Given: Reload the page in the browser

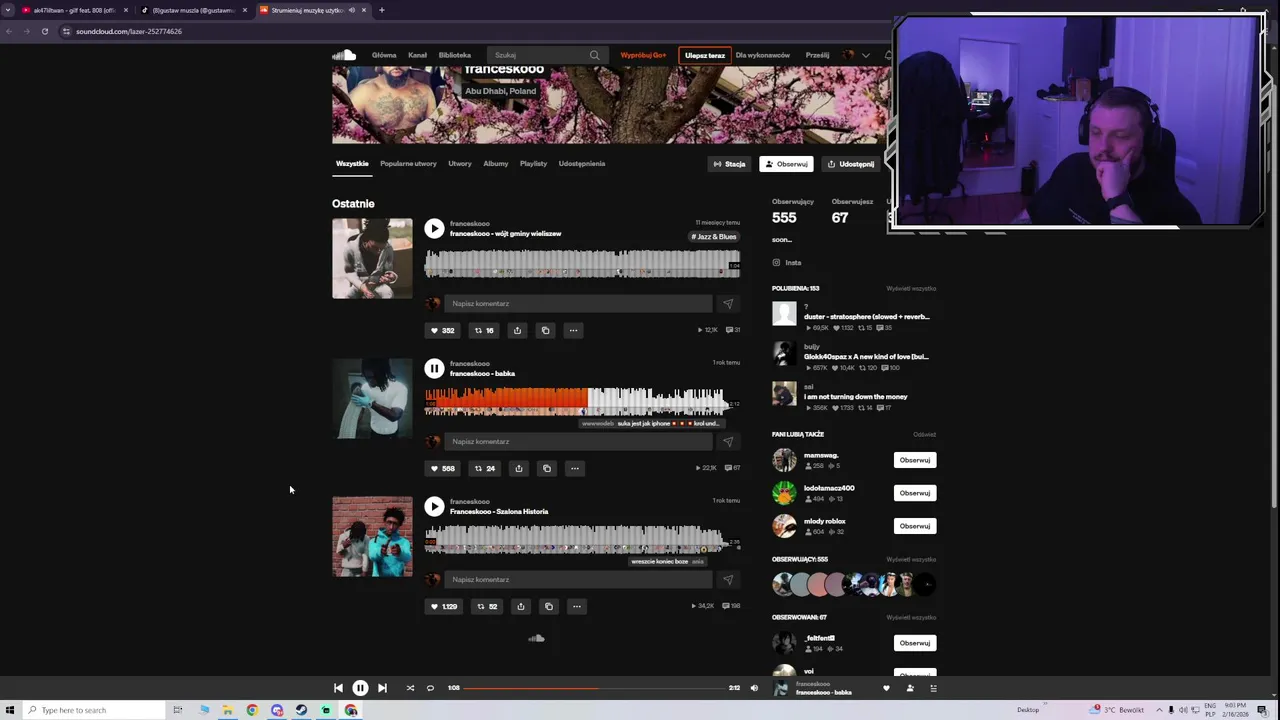Looking at the screenshot, I should 45,31.
